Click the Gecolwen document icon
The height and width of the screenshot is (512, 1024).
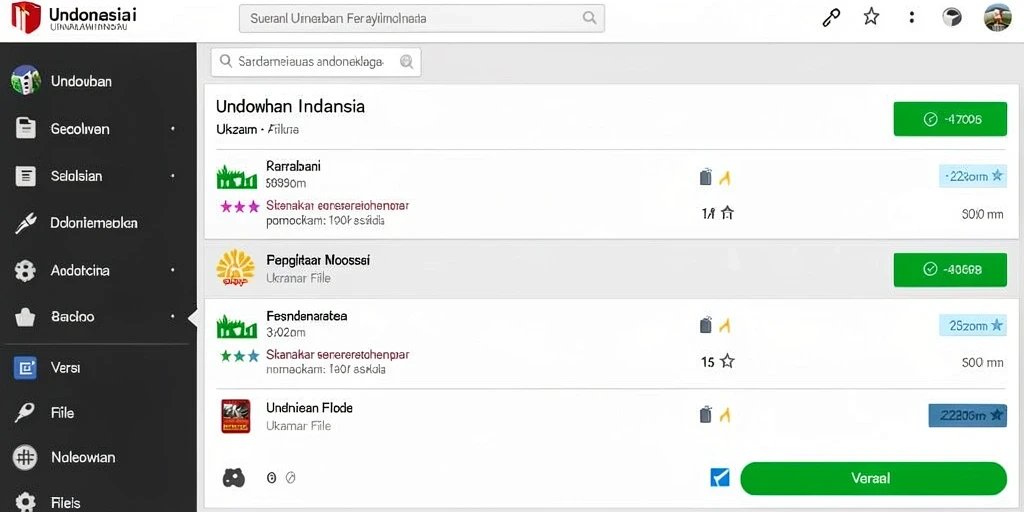25,128
